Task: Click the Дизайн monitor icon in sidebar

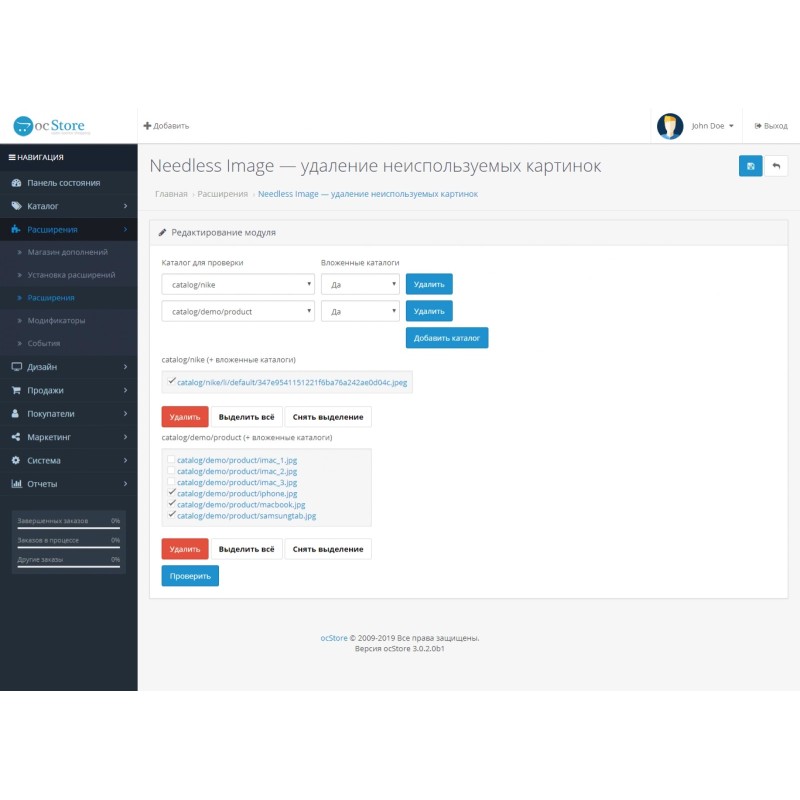Action: point(16,367)
